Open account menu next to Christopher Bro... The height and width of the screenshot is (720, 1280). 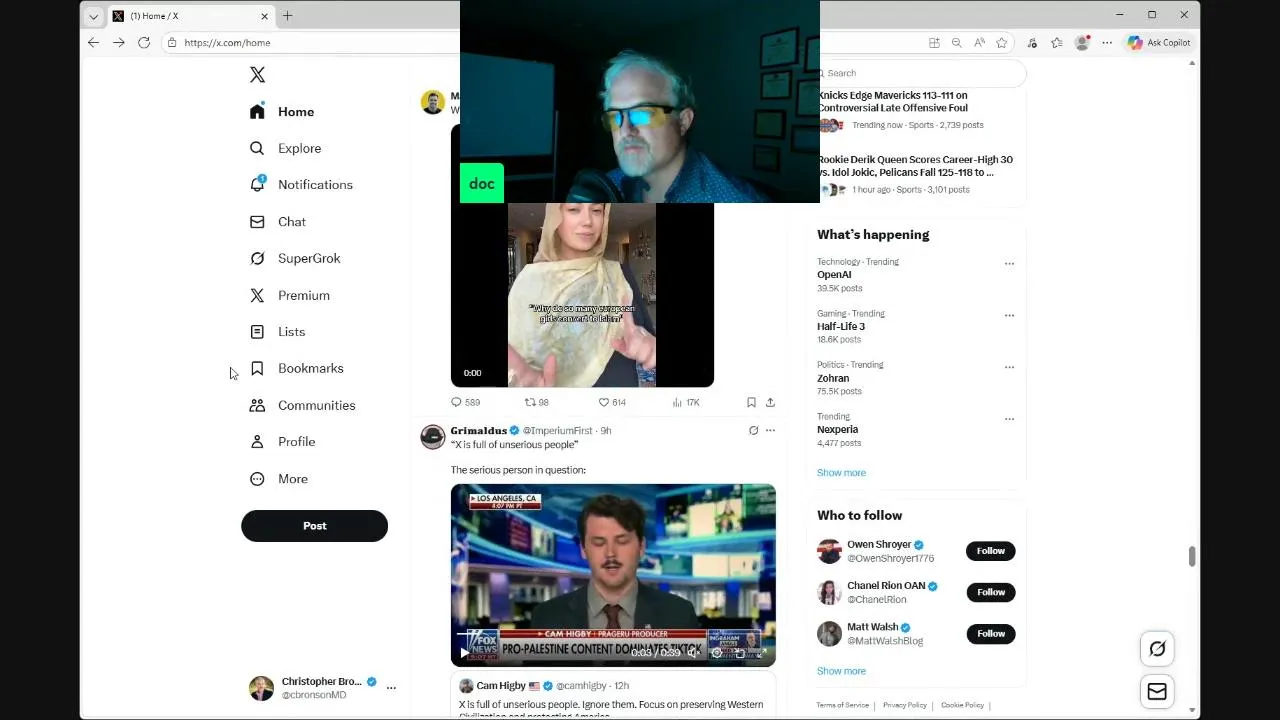click(x=391, y=688)
